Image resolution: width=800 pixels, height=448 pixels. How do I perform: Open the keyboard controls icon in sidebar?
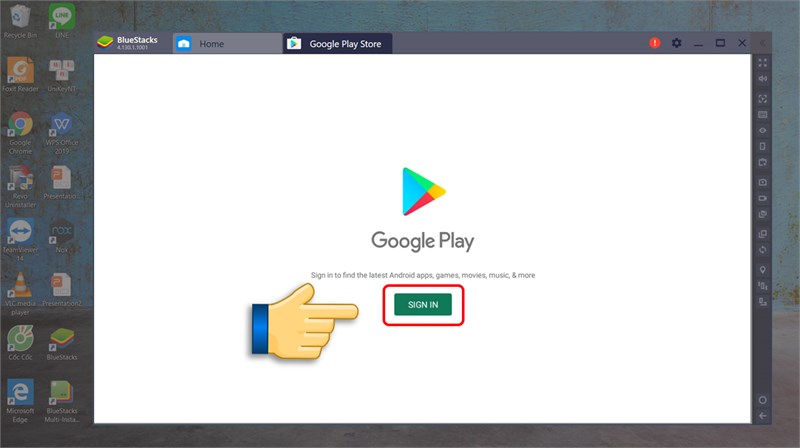coord(763,115)
